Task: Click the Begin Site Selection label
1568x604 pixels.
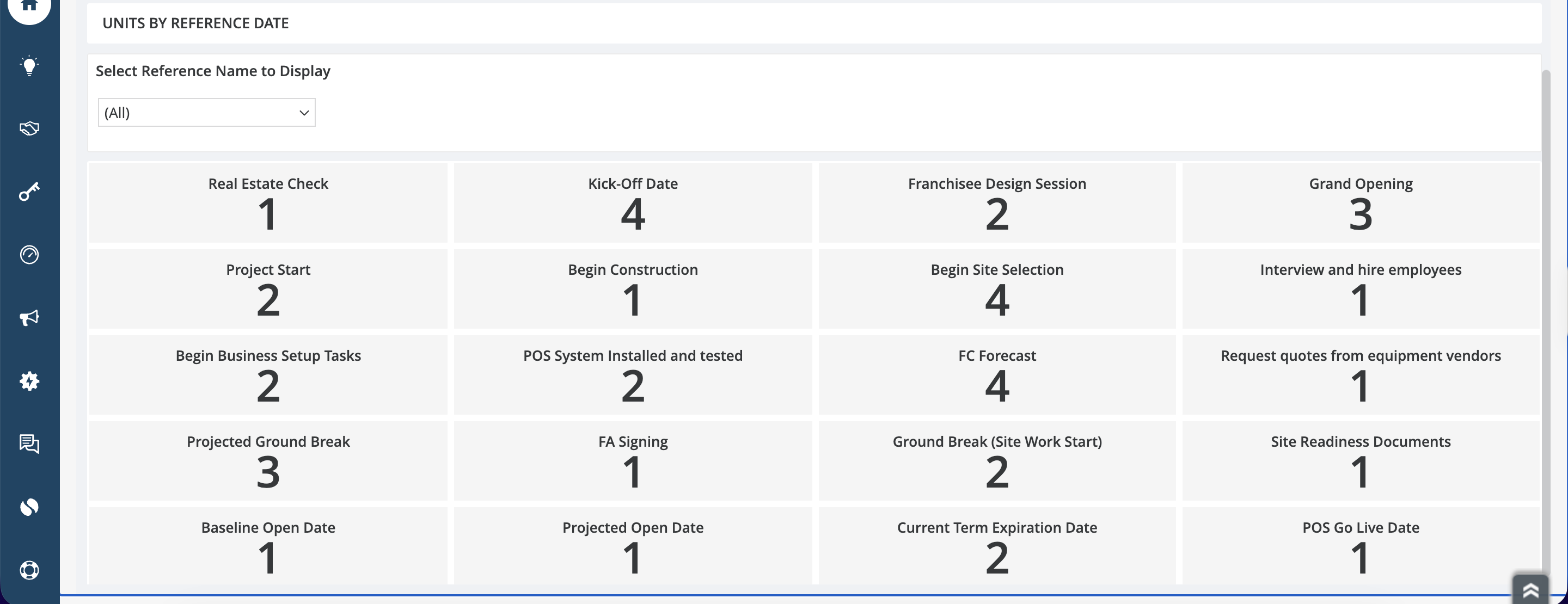Action: point(996,269)
